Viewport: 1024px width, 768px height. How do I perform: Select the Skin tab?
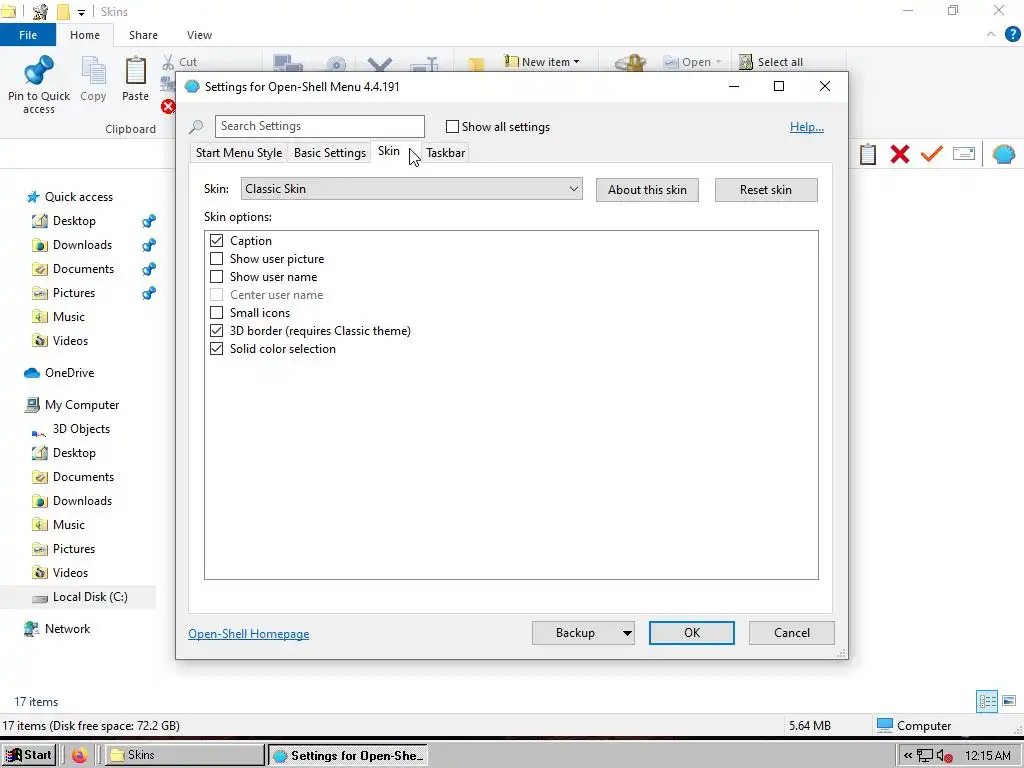click(389, 151)
